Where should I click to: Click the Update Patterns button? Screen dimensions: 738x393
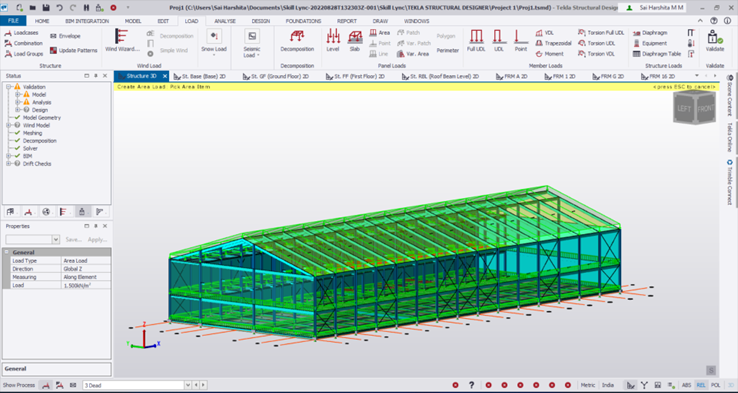[73, 50]
